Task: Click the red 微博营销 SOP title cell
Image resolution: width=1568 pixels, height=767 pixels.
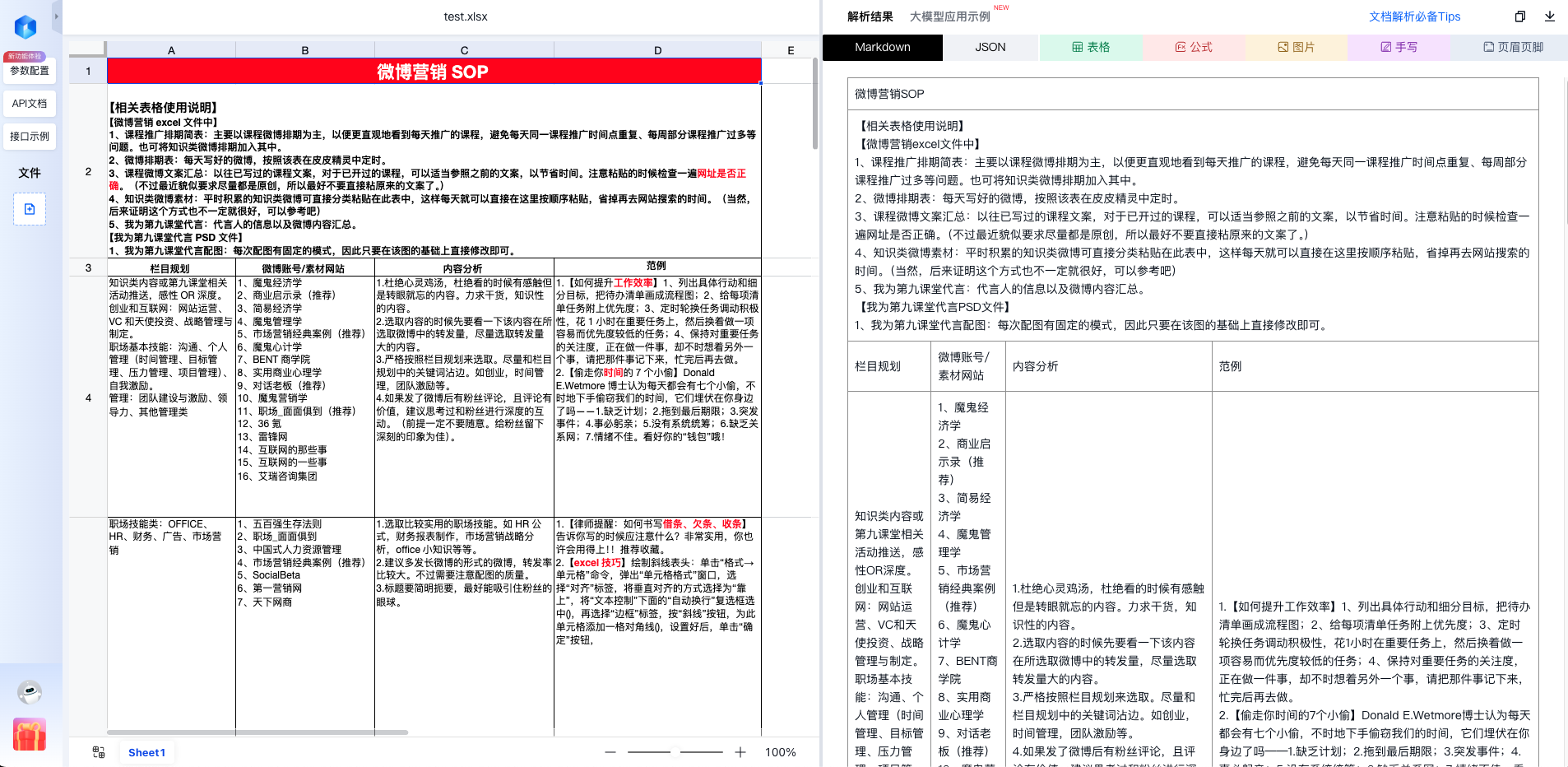Action: pyautogui.click(x=434, y=72)
